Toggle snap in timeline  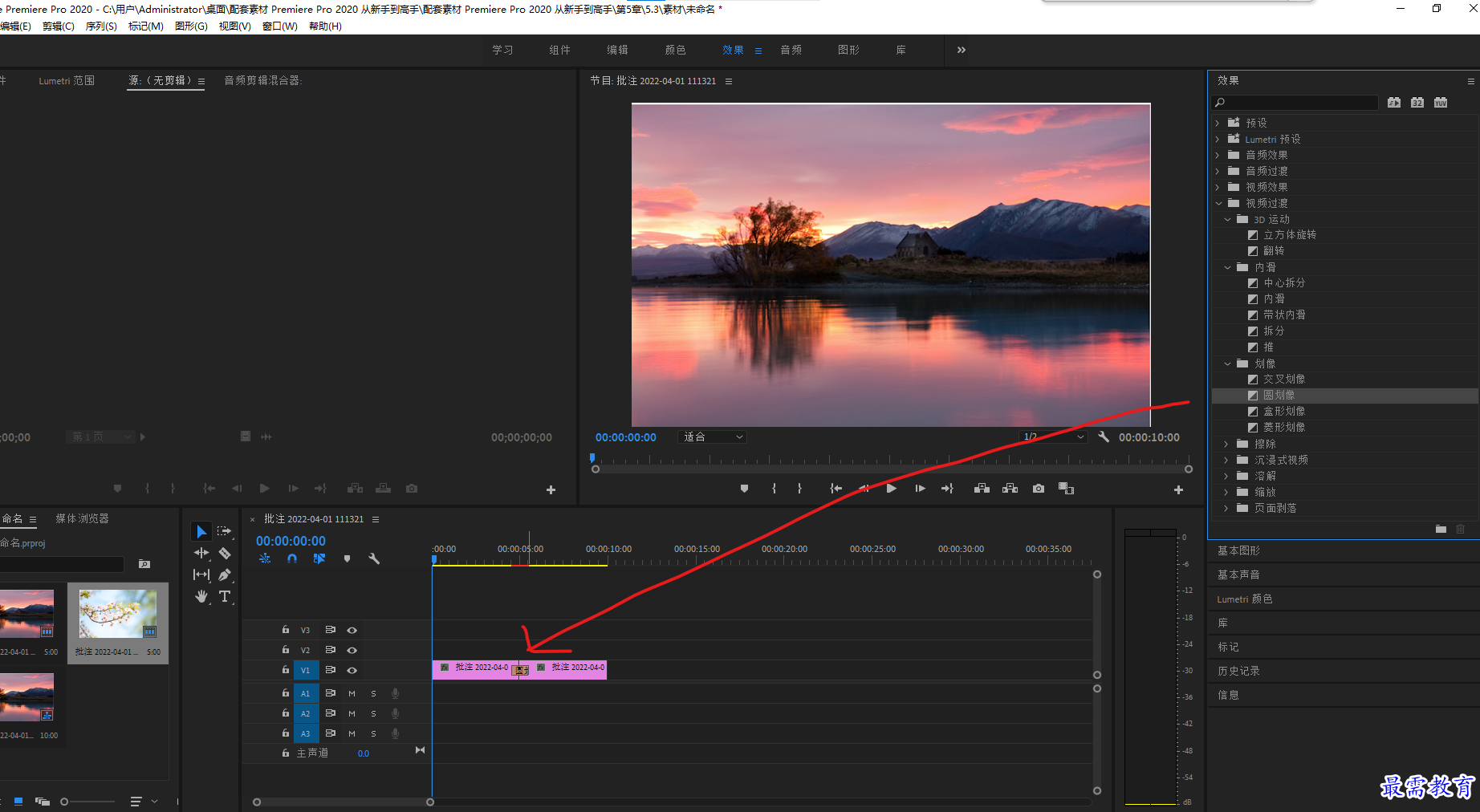pos(292,558)
